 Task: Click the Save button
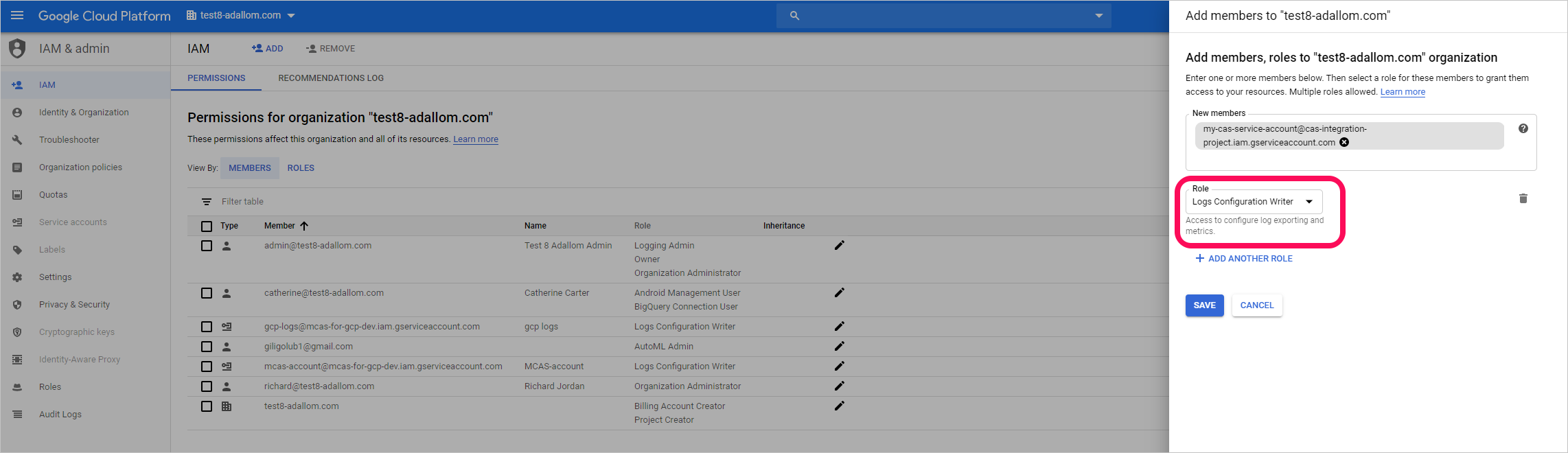[1203, 305]
